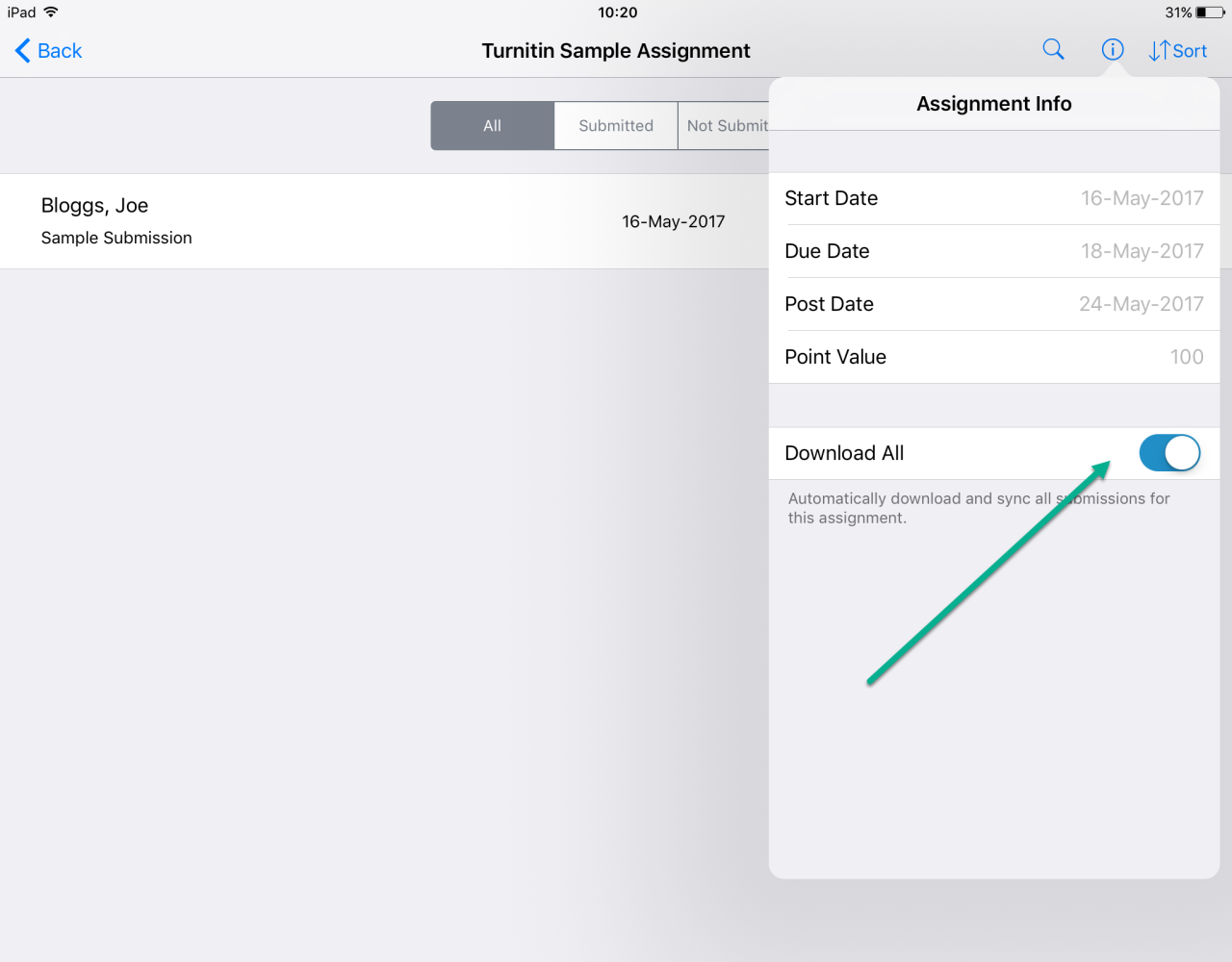Viewport: 1232px width, 962px height.
Task: Select the Point Value row
Action: coord(993,357)
